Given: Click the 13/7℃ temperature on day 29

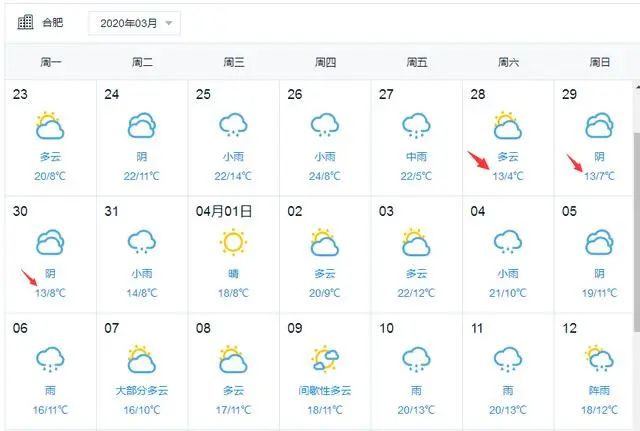Looking at the screenshot, I should pyautogui.click(x=599, y=176).
